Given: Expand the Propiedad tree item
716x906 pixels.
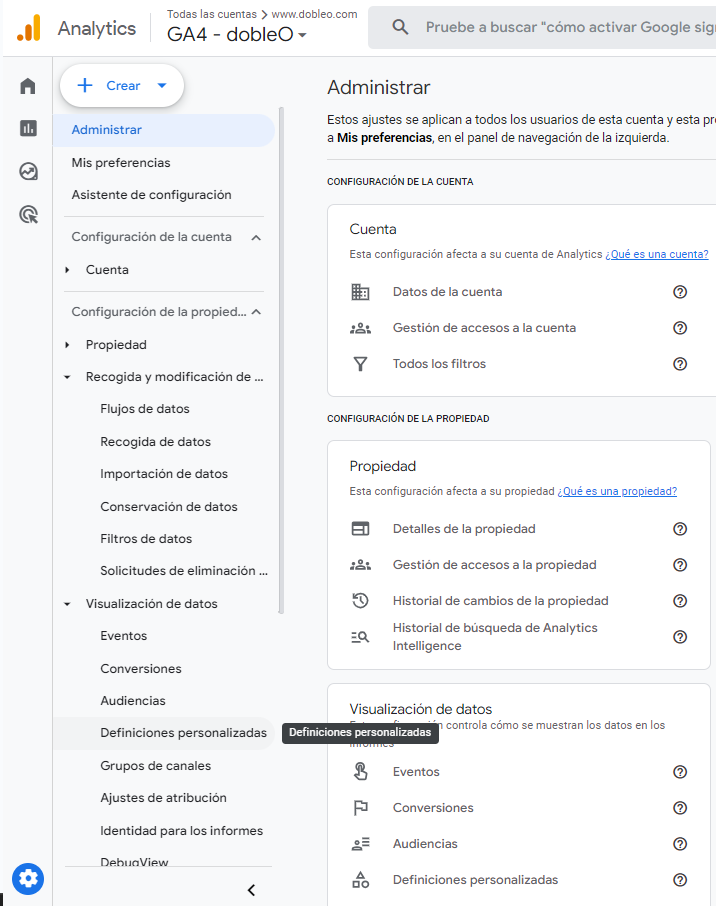Looking at the screenshot, I should point(67,345).
